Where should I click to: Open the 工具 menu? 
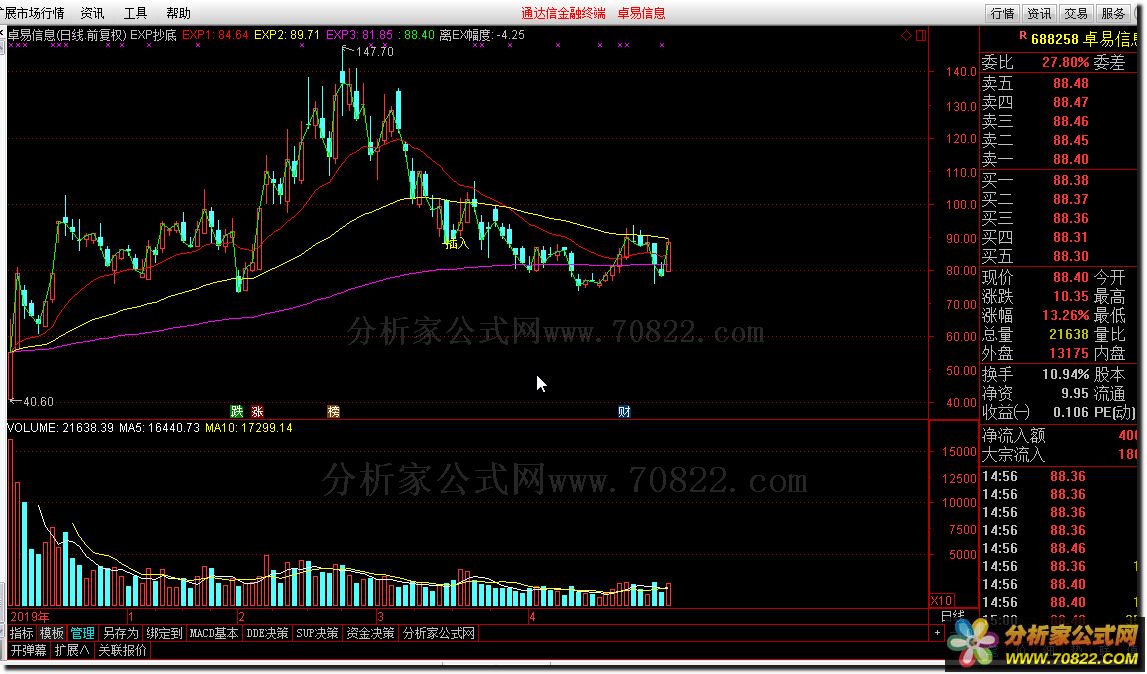click(135, 13)
